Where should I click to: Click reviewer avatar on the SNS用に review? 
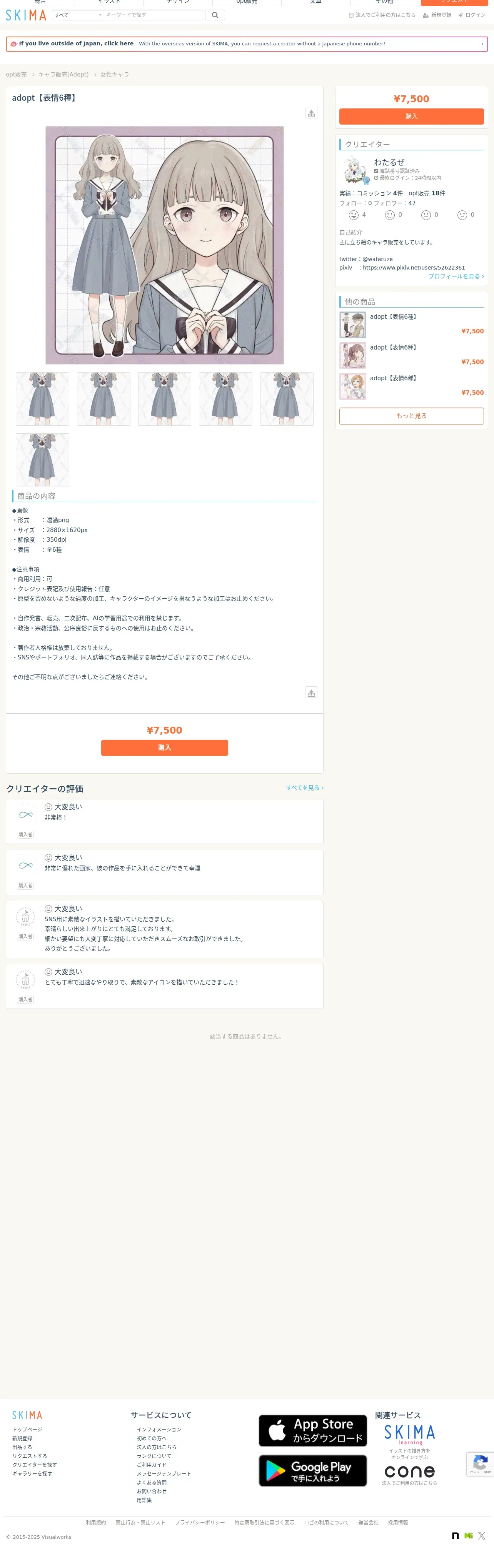click(25, 917)
